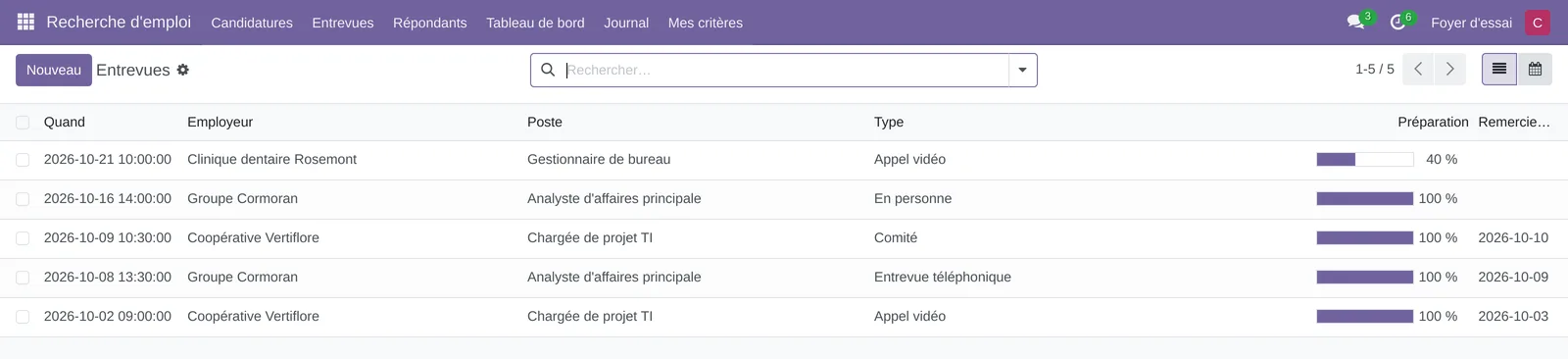
Task: Sort by the Type column header
Action: click(889, 122)
